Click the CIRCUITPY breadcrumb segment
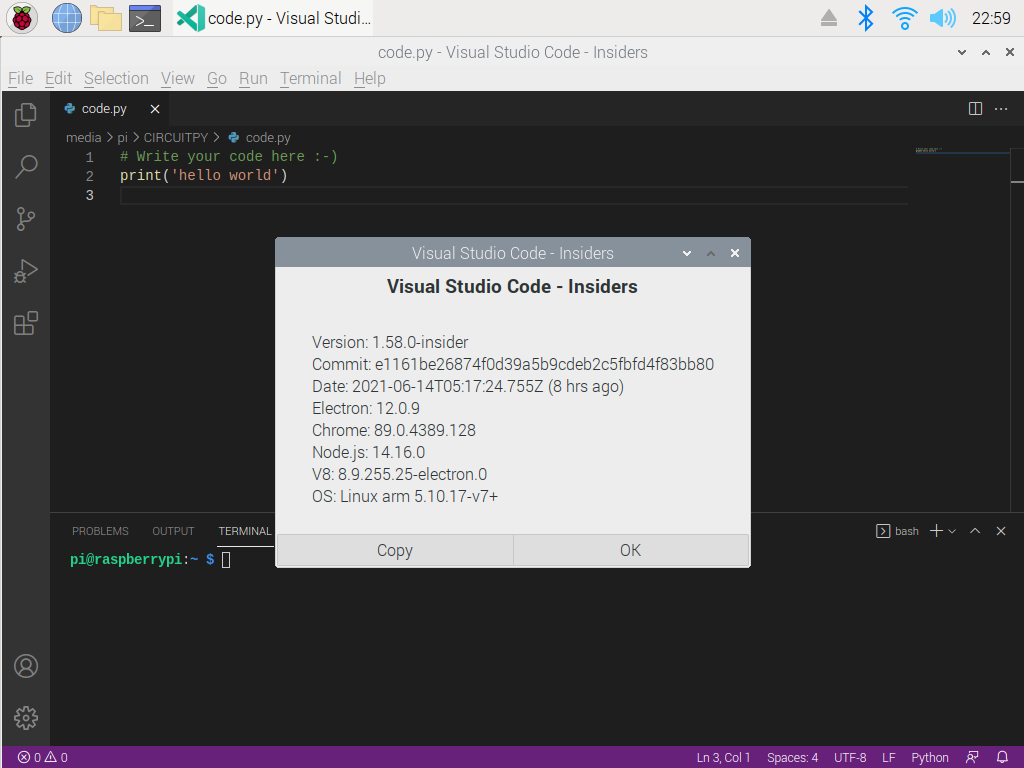The image size is (1024, 768). [176, 137]
